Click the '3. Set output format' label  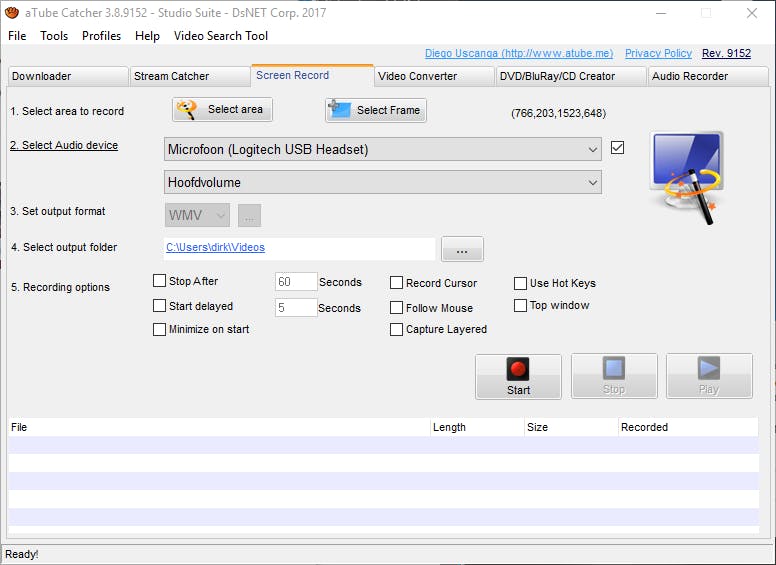[x=57, y=211]
